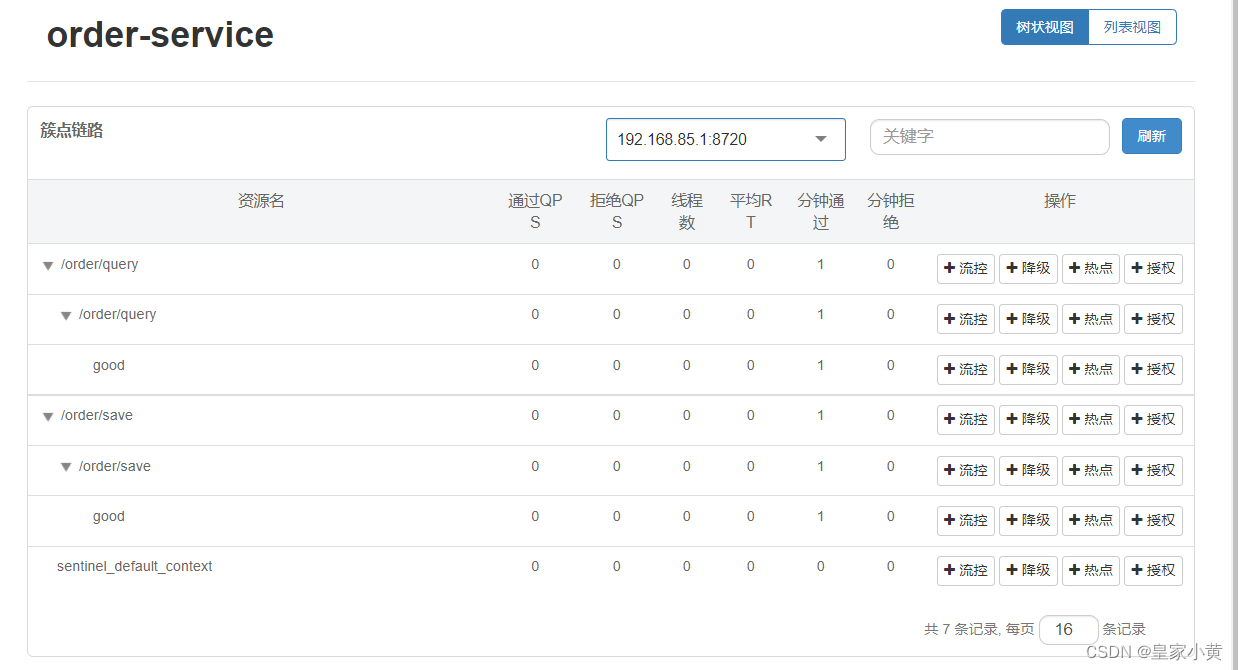The width and height of the screenshot is (1238, 670).
Task: Focus the 关键字 search field
Action: coord(990,137)
